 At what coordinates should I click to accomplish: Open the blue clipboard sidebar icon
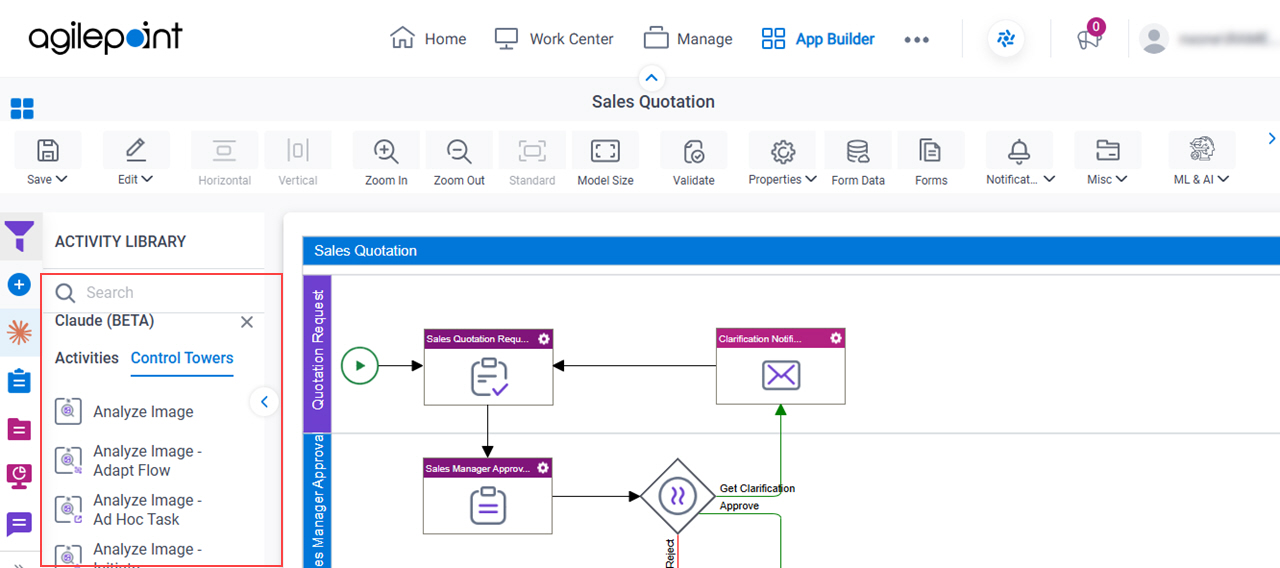click(19, 381)
